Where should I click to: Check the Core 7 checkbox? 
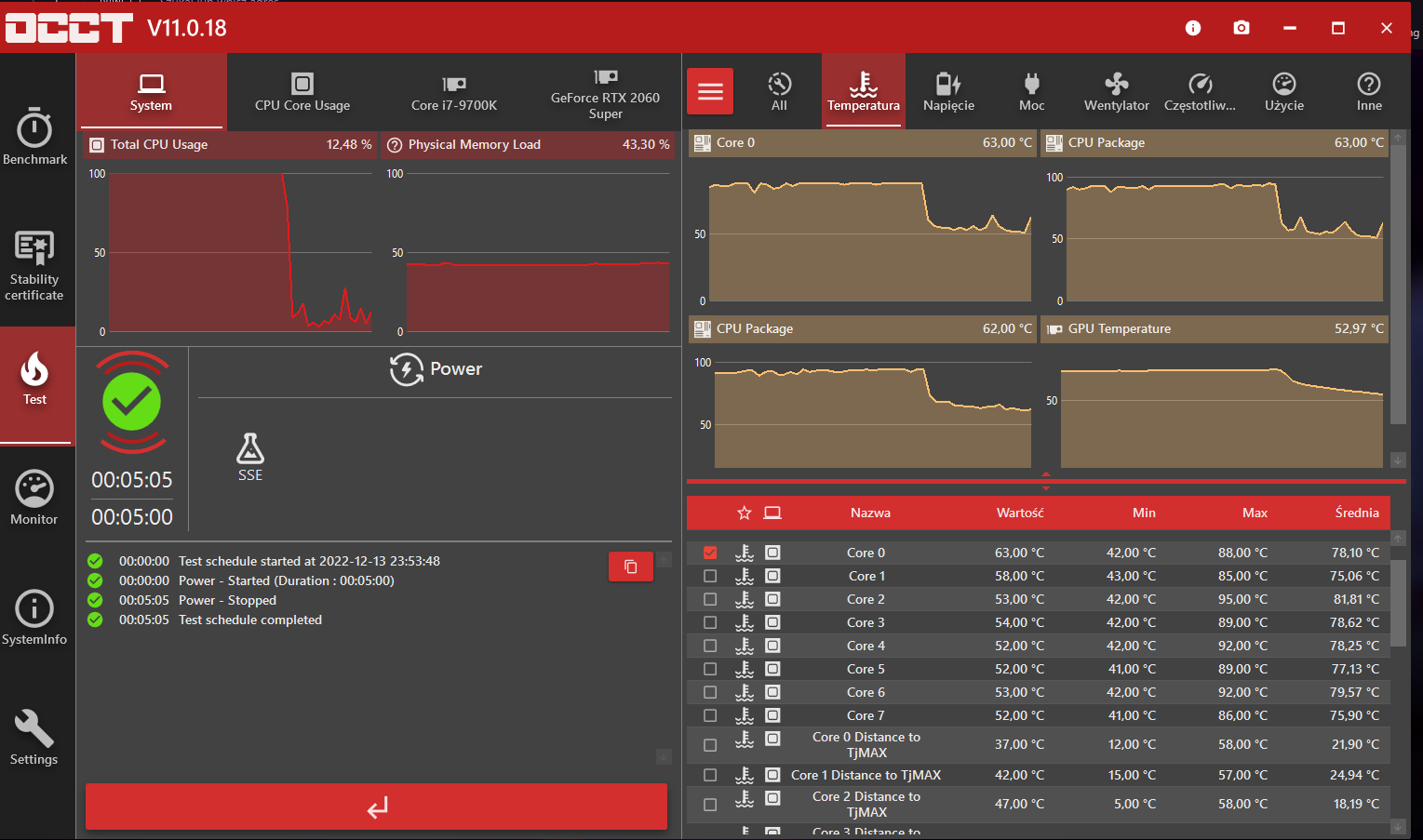click(x=710, y=715)
